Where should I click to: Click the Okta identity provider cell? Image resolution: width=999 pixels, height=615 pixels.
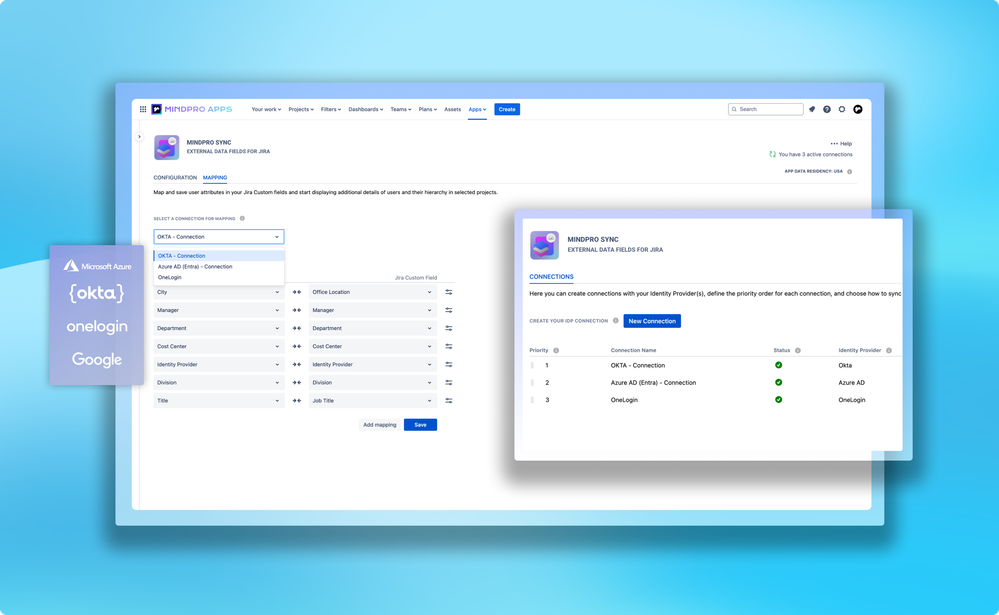pyautogui.click(x=845, y=365)
